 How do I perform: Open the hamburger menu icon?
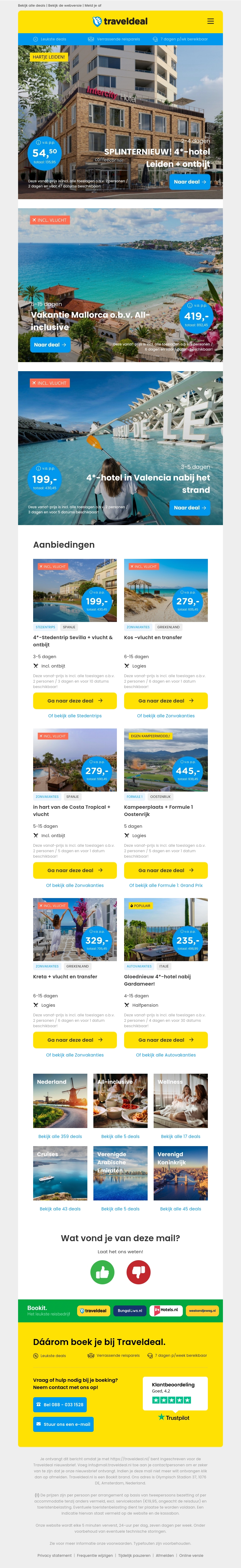(x=211, y=21)
